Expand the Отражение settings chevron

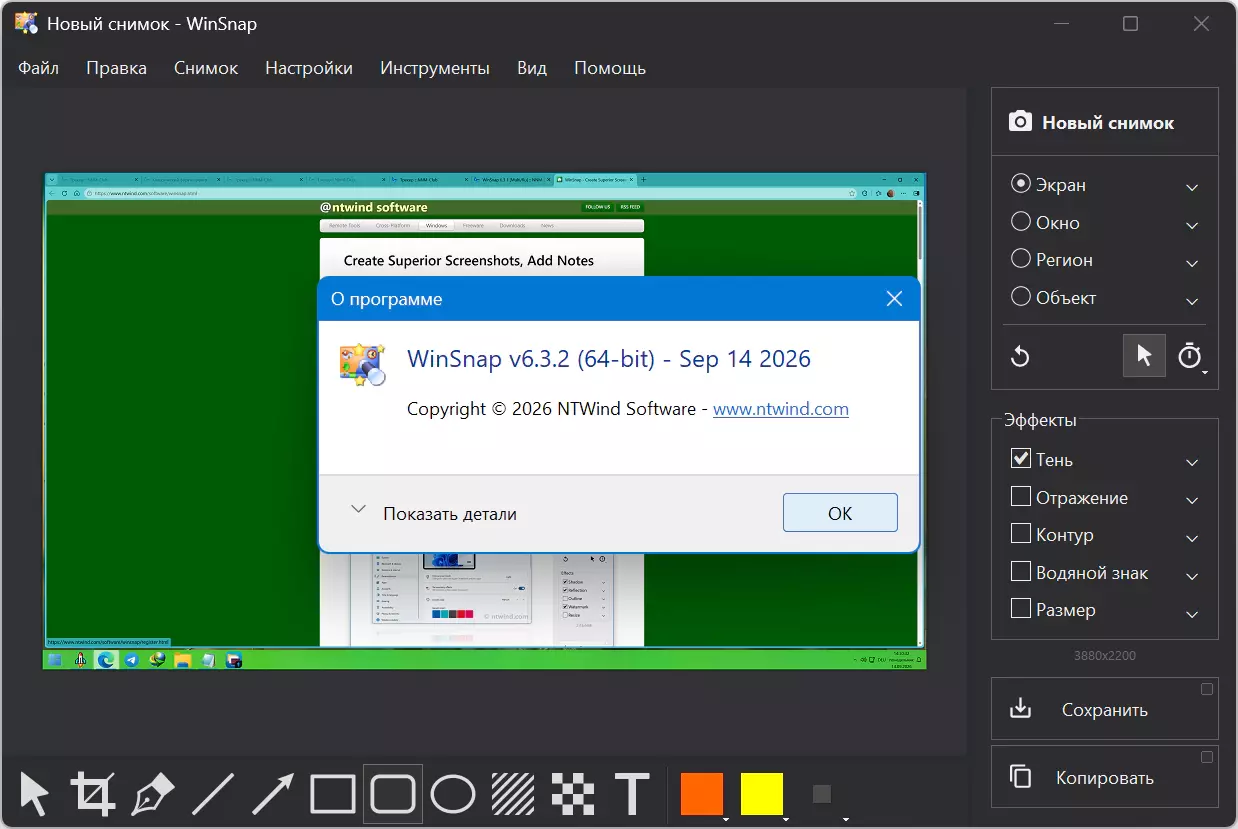pyautogui.click(x=1192, y=500)
